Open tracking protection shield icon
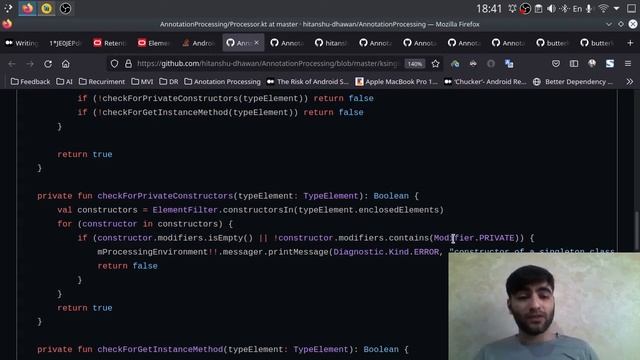This screenshot has height=360, width=640. click(x=114, y=64)
